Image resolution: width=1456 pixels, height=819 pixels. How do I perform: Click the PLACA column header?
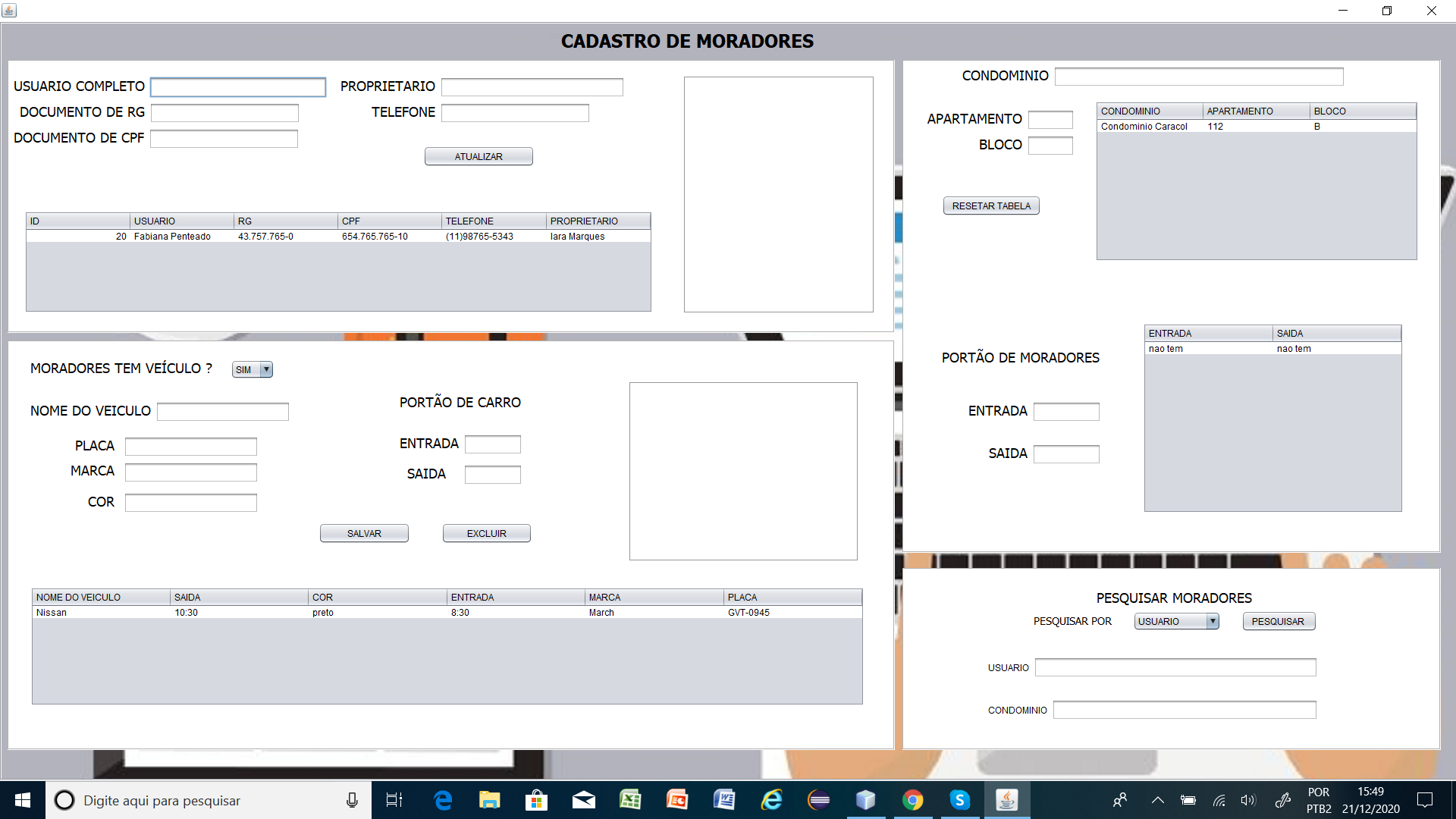coord(793,598)
